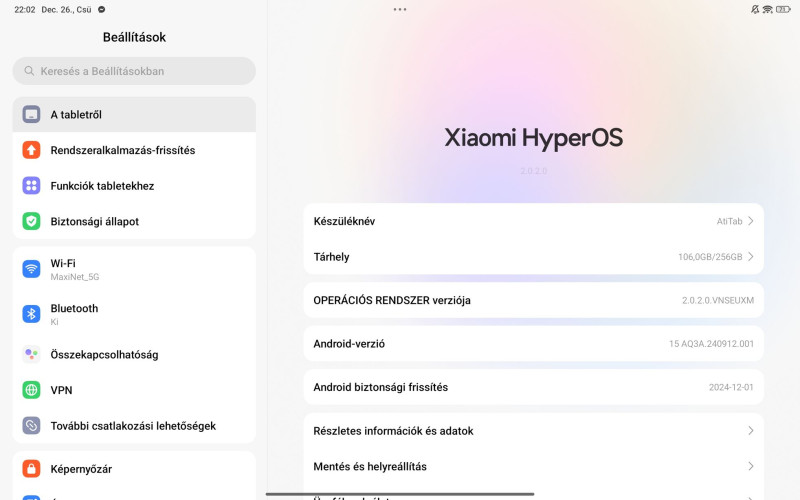
Task: Tap the navigation gesture bar at bottom
Action: pos(400,494)
